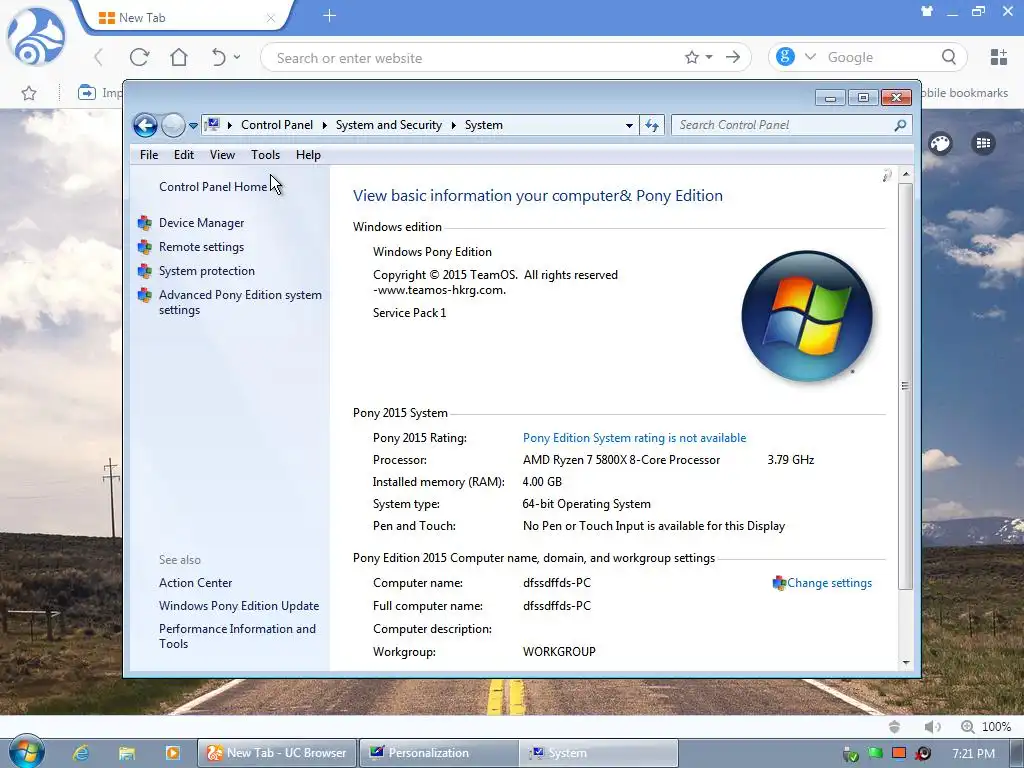Focus the Search Control Panel box

tap(784, 125)
